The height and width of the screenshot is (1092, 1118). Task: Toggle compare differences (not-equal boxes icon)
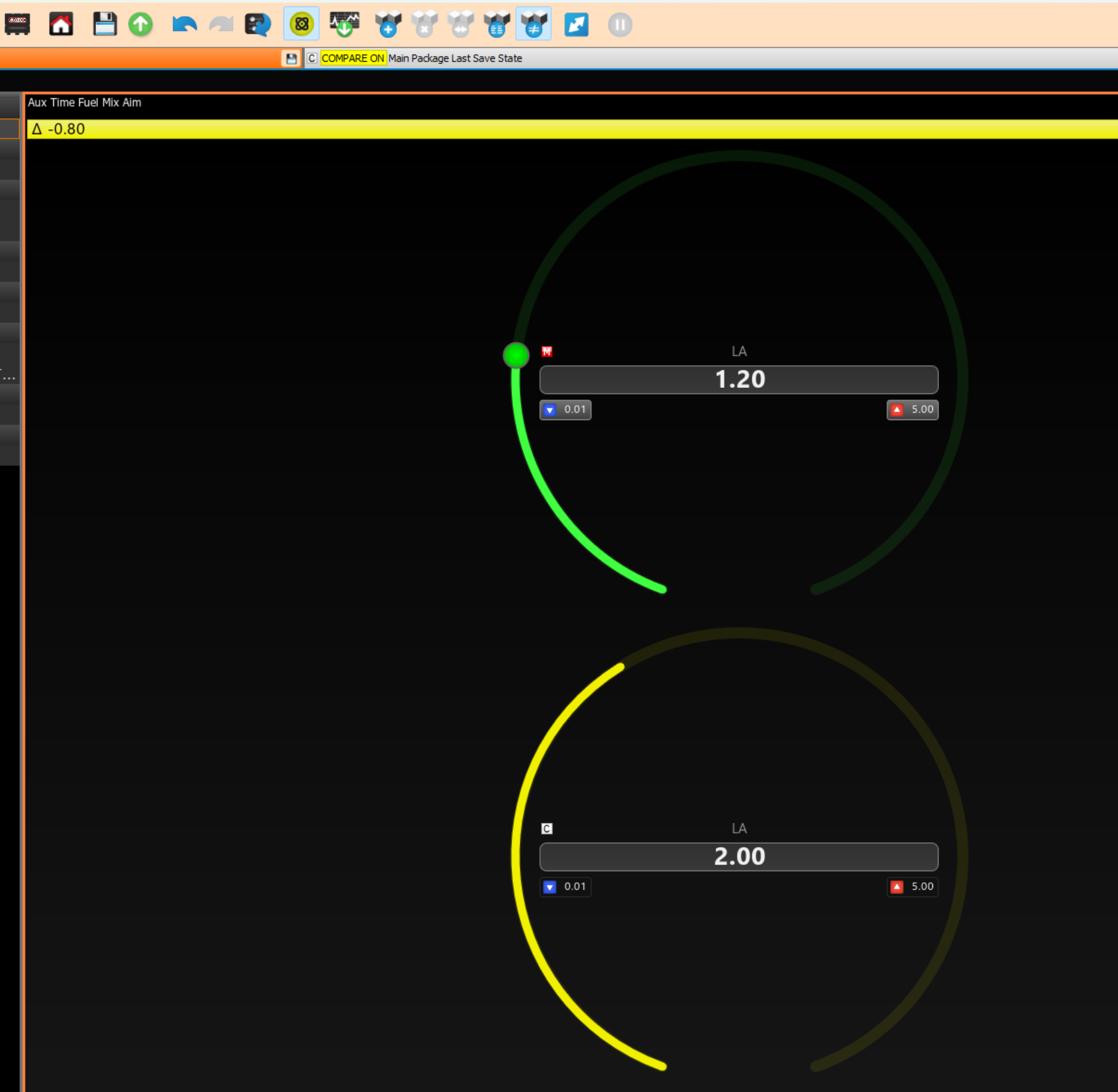click(x=533, y=24)
